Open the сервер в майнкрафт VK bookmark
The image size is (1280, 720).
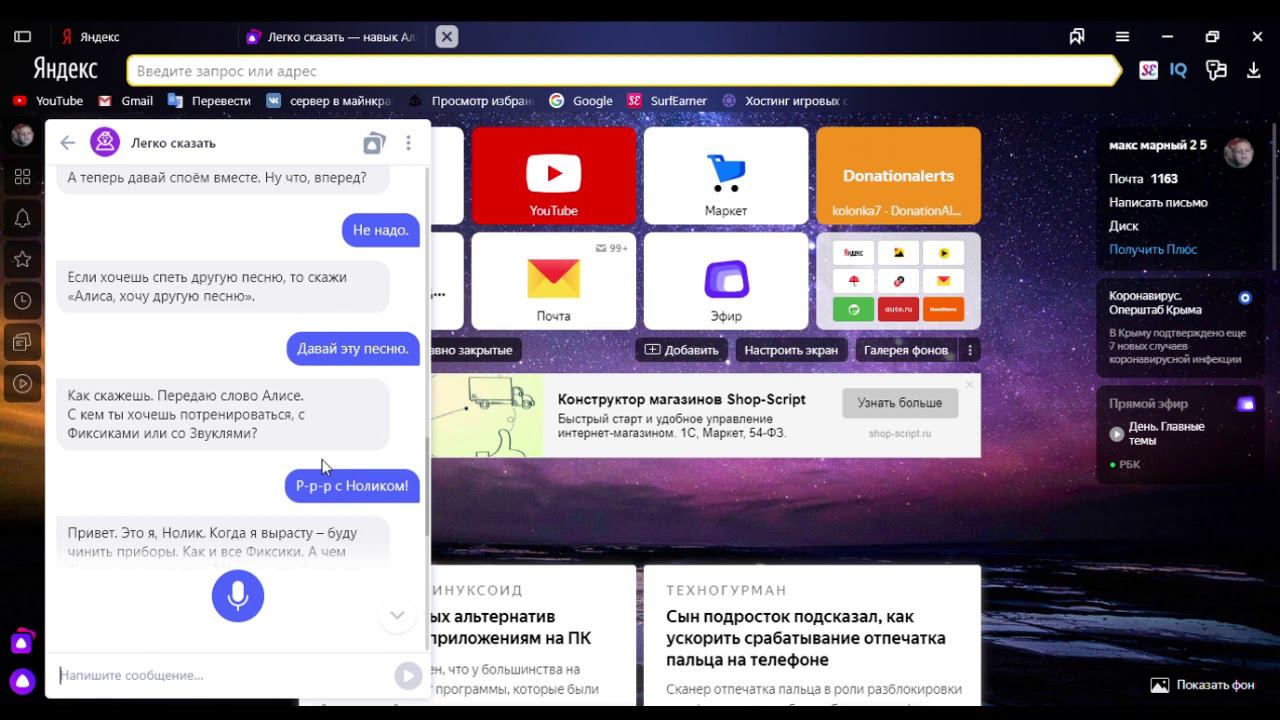329,101
